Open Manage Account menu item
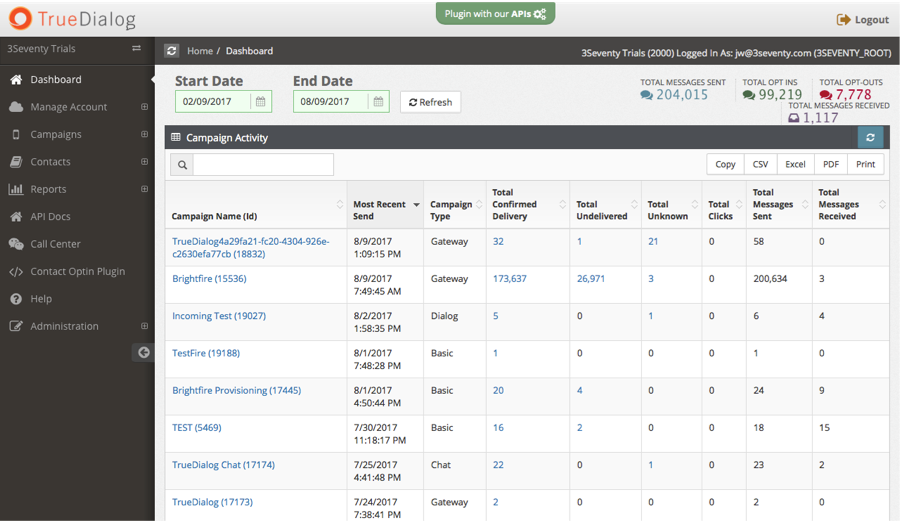 68,107
